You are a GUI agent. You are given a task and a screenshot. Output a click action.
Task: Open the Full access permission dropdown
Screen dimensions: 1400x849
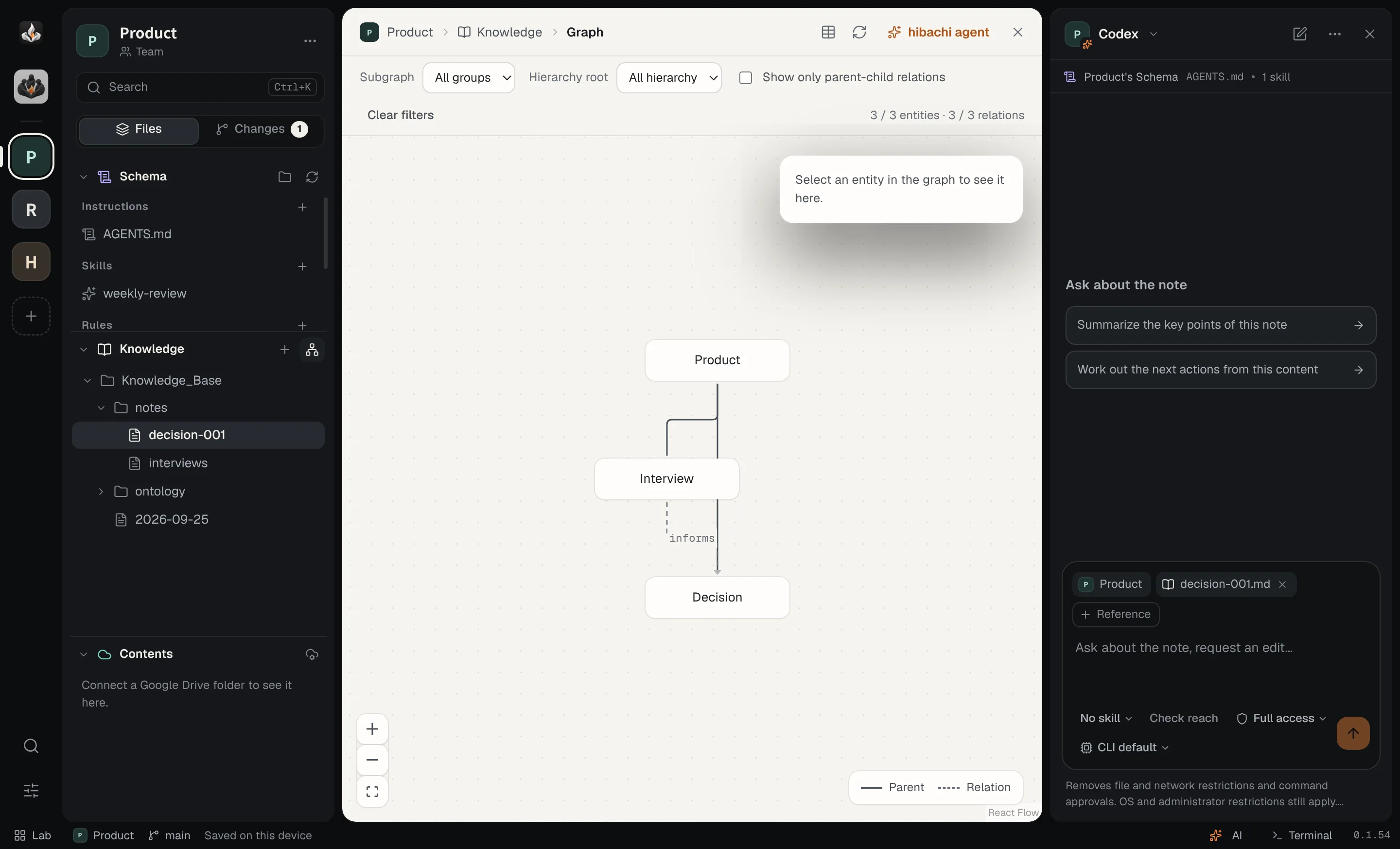pos(1281,718)
